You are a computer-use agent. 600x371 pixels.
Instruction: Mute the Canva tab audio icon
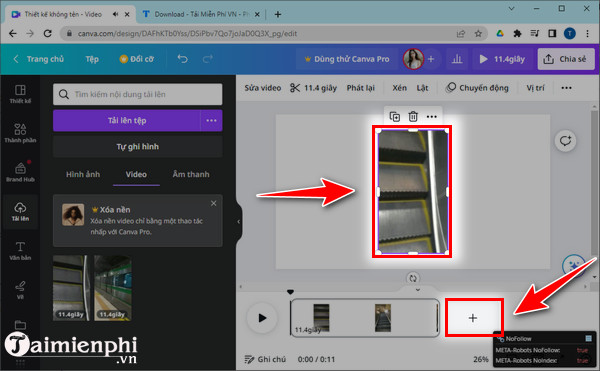click(115, 15)
